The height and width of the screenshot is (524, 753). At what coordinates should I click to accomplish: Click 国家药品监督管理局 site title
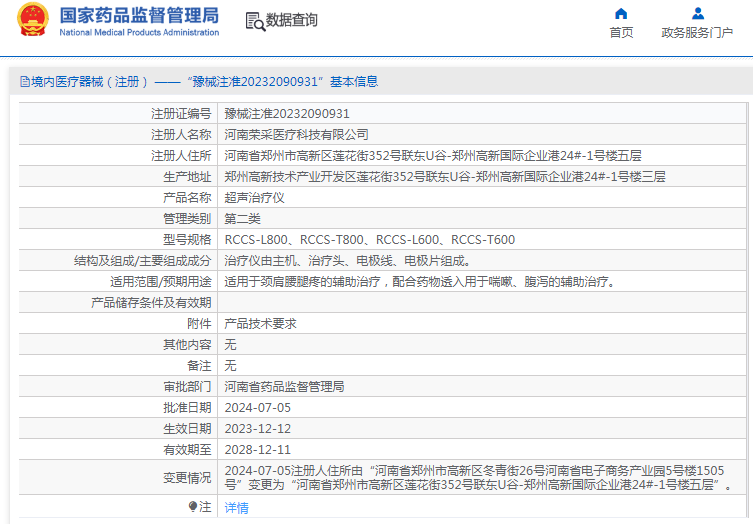pos(139,15)
